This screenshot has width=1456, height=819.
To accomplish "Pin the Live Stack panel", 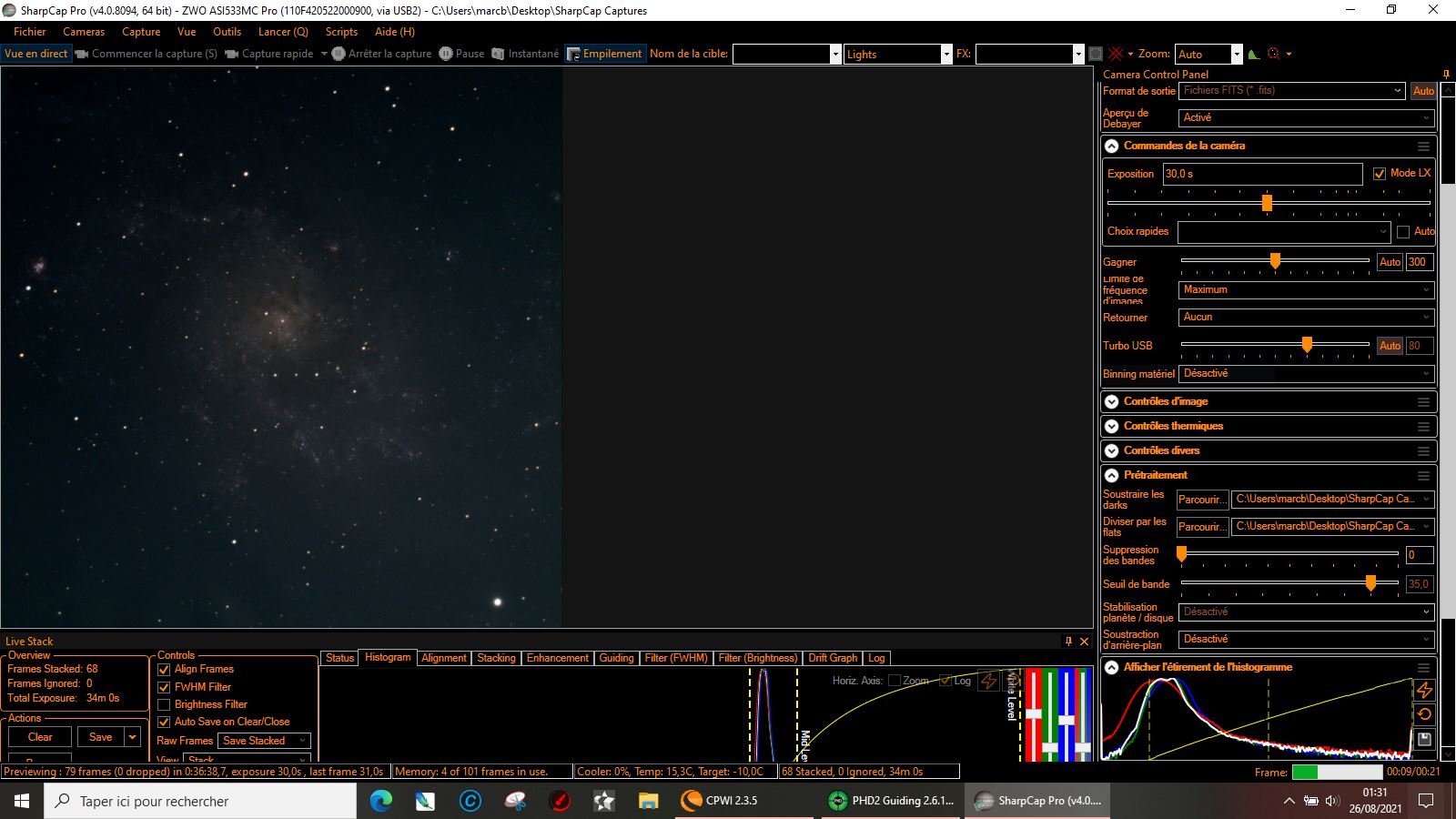I will click(x=1069, y=642).
